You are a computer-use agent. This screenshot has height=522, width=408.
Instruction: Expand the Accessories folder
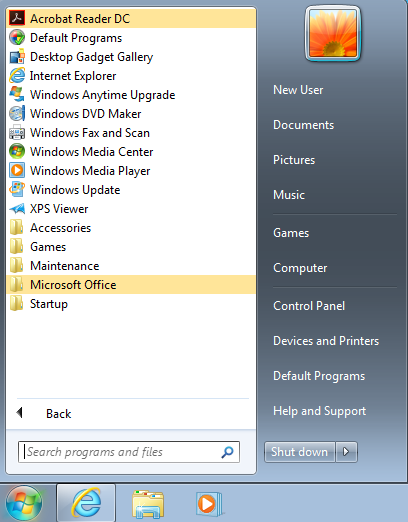(x=131, y=228)
